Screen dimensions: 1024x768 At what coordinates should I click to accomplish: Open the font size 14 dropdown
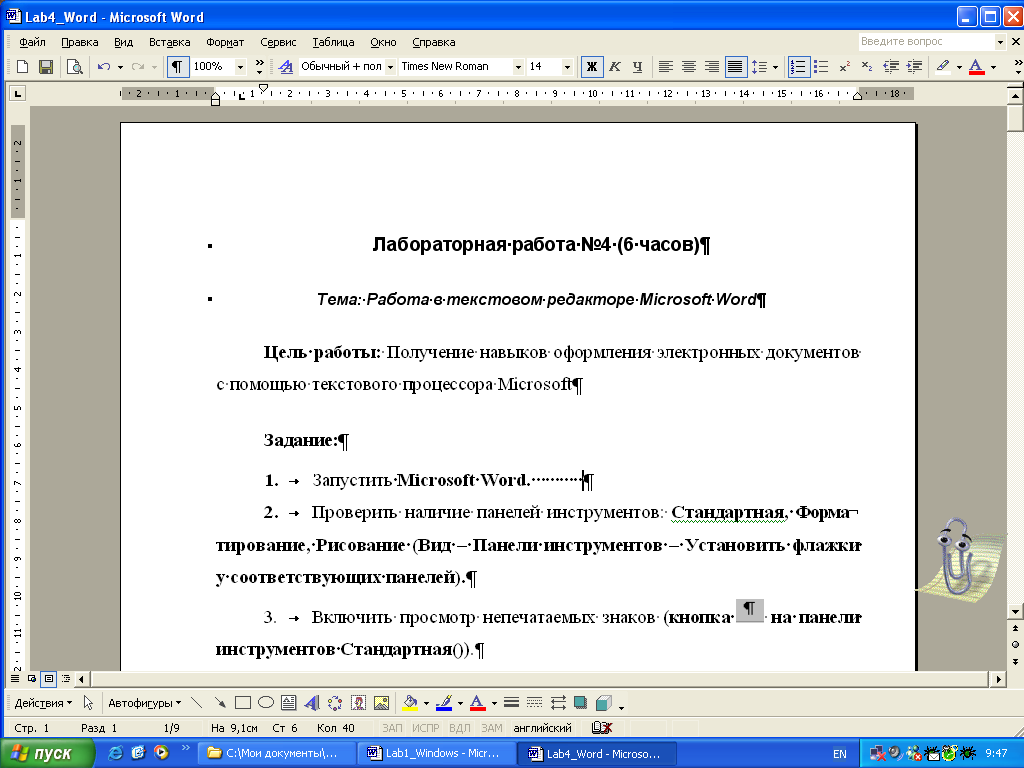(567, 67)
